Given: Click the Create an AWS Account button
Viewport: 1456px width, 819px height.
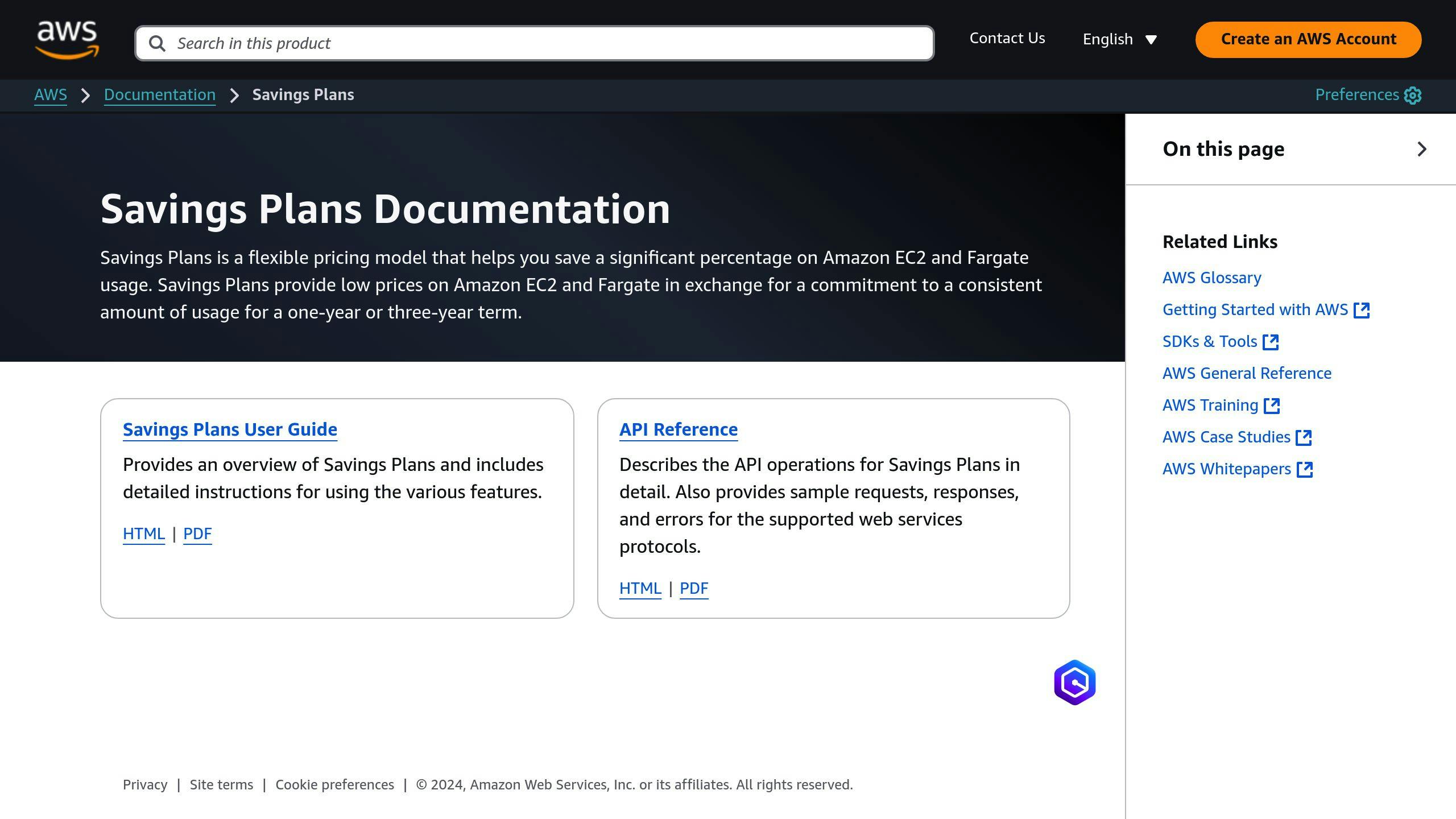Looking at the screenshot, I should click(x=1308, y=39).
